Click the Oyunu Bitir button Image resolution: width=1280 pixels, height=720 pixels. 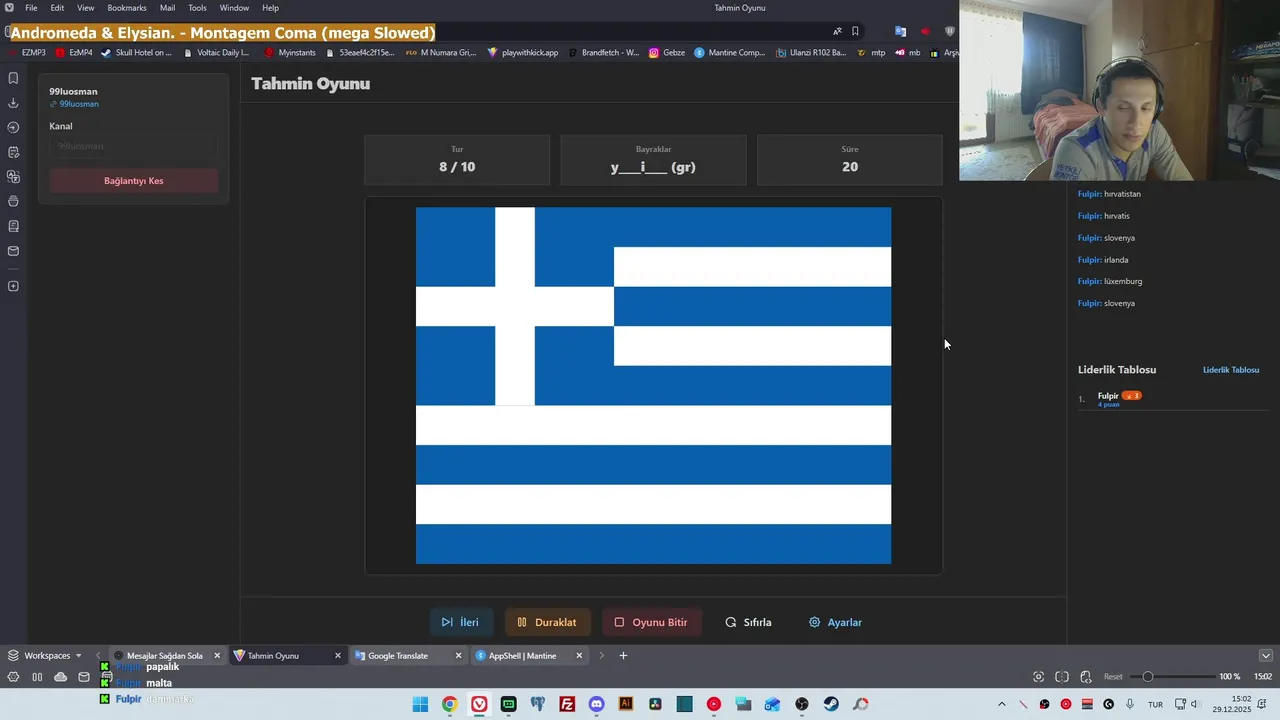[651, 622]
